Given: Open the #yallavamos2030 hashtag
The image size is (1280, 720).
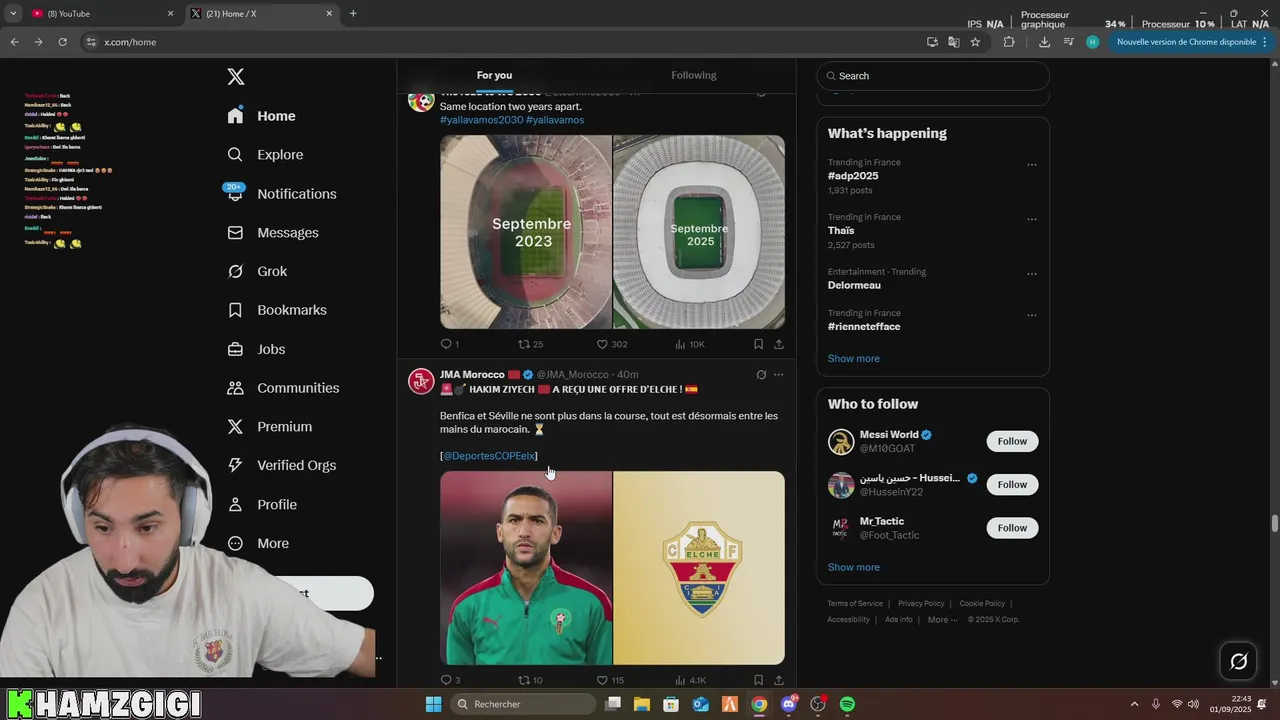Looking at the screenshot, I should (481, 120).
